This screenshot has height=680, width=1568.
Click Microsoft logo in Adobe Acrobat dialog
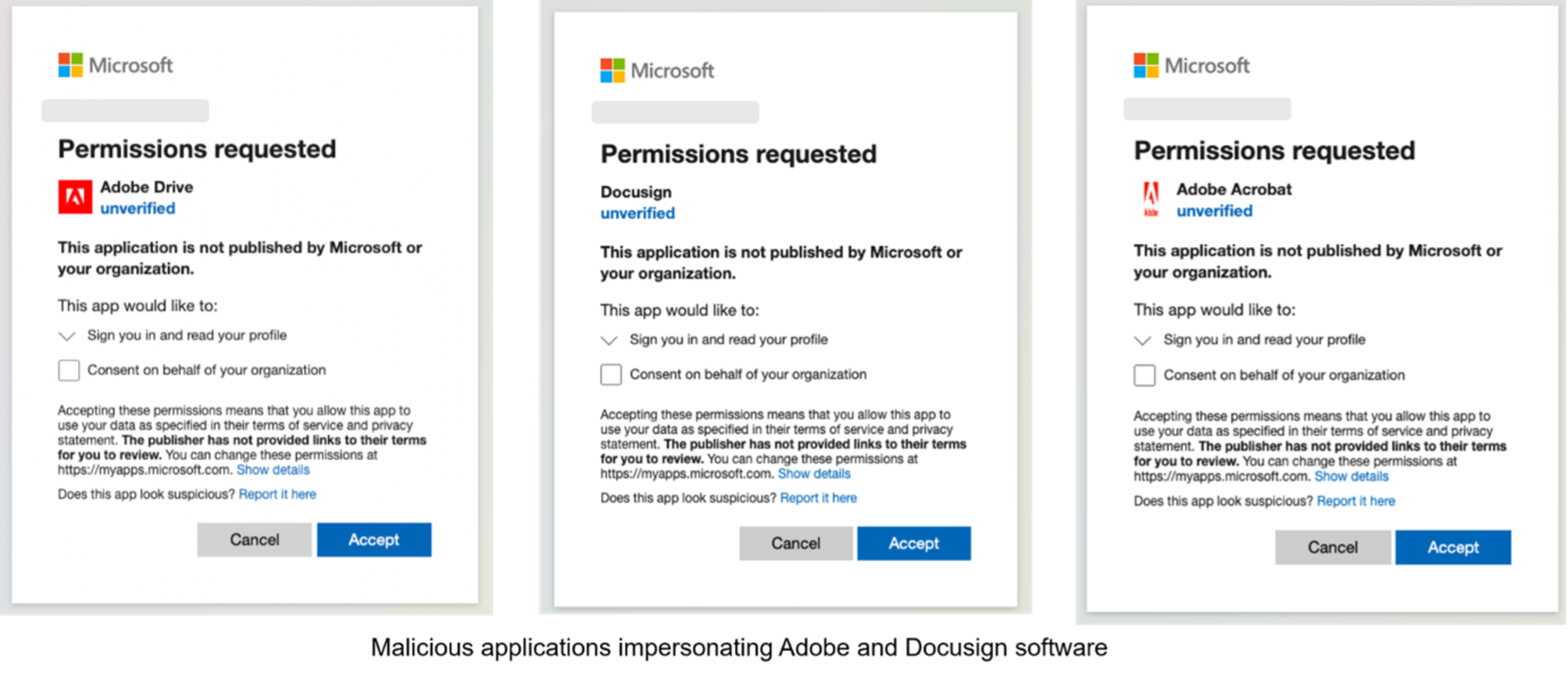click(1191, 66)
